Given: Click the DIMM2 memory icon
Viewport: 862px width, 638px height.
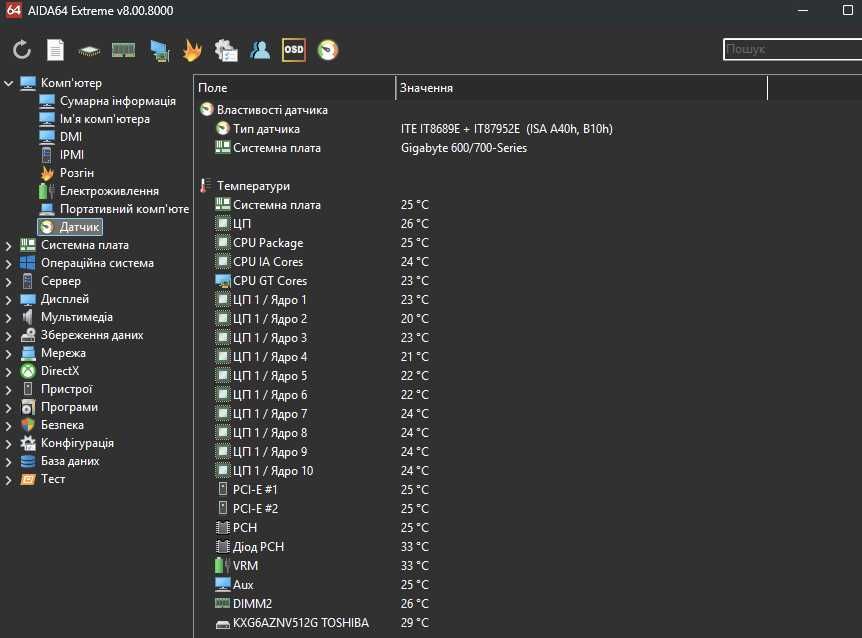Looking at the screenshot, I should [222, 603].
